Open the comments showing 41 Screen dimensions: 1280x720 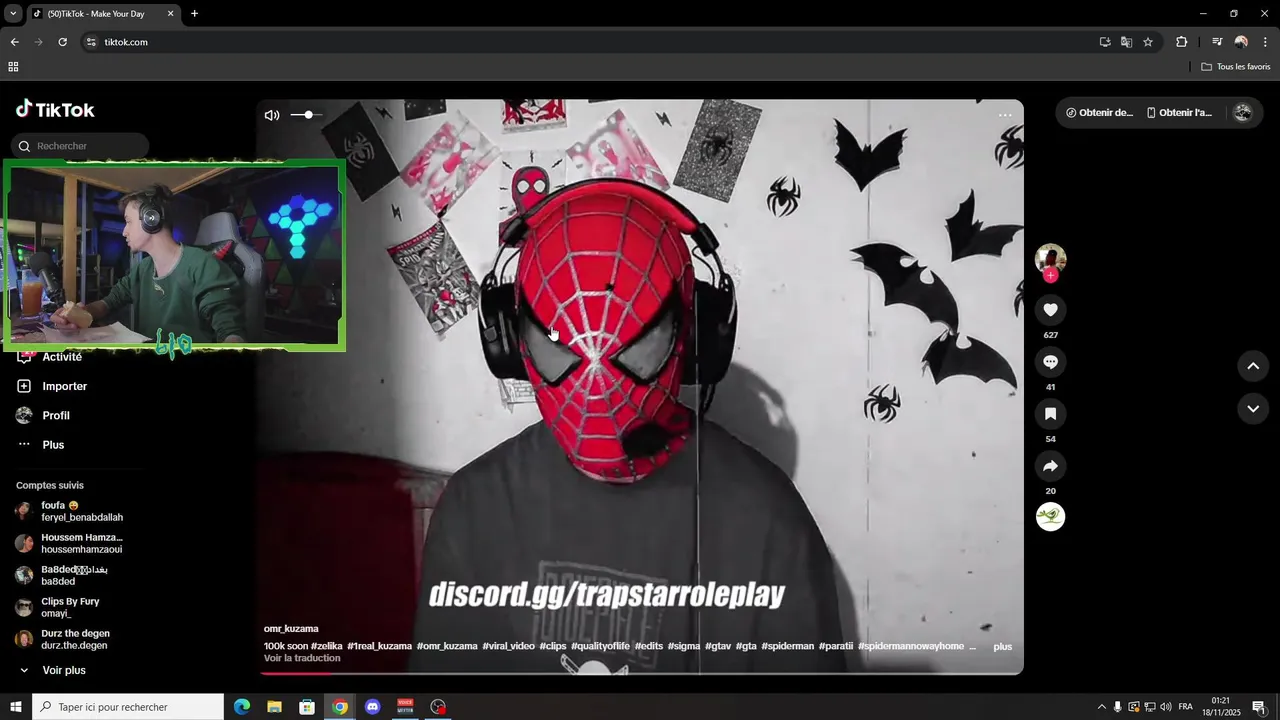point(1050,362)
